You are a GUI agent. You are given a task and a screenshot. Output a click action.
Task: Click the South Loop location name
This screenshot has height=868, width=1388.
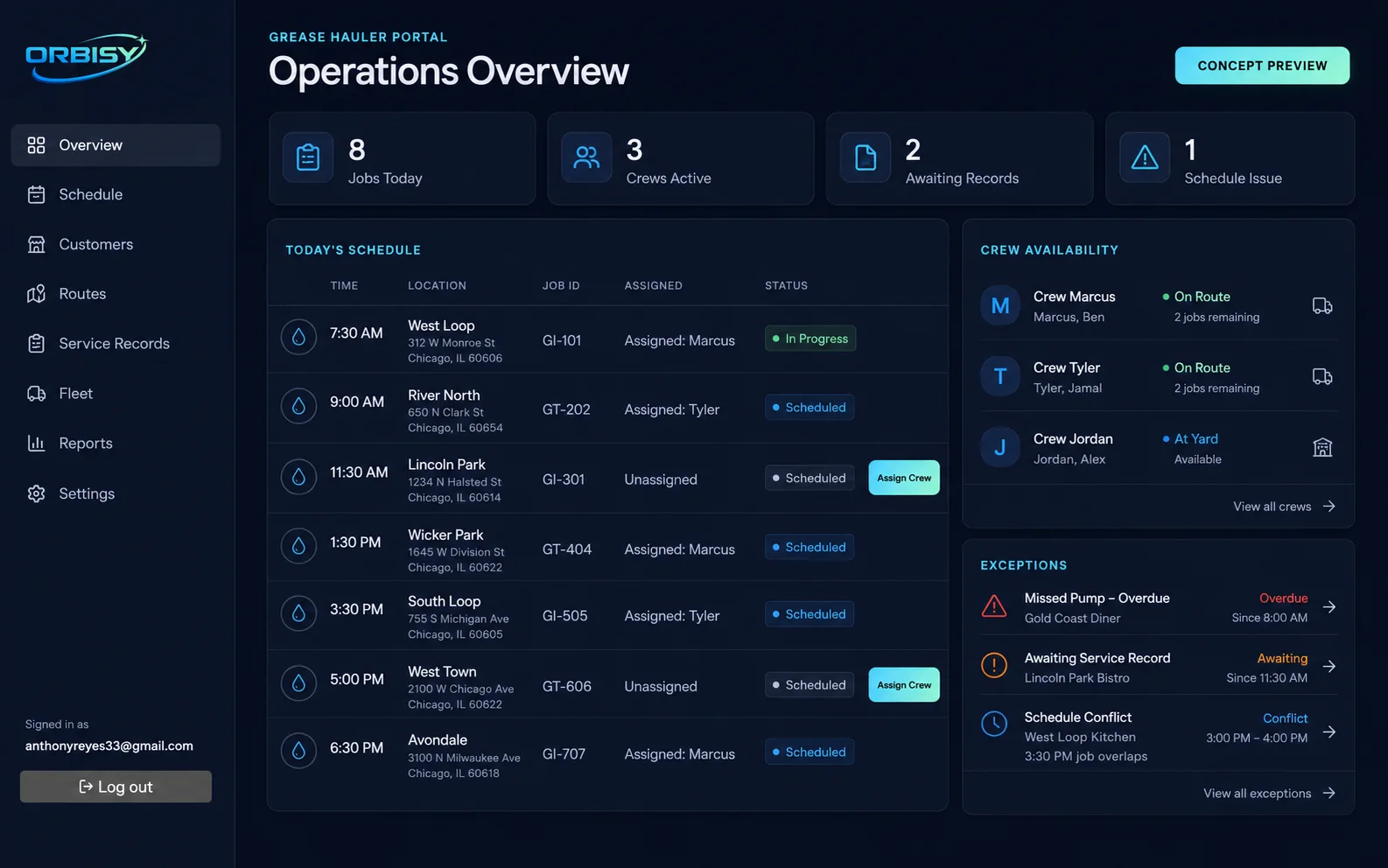click(444, 601)
